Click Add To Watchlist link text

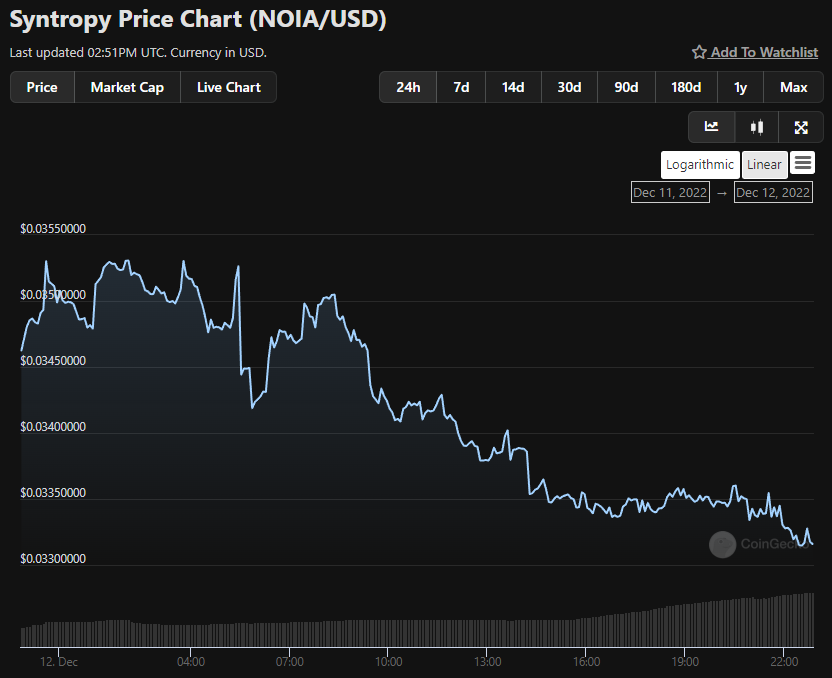(x=764, y=52)
